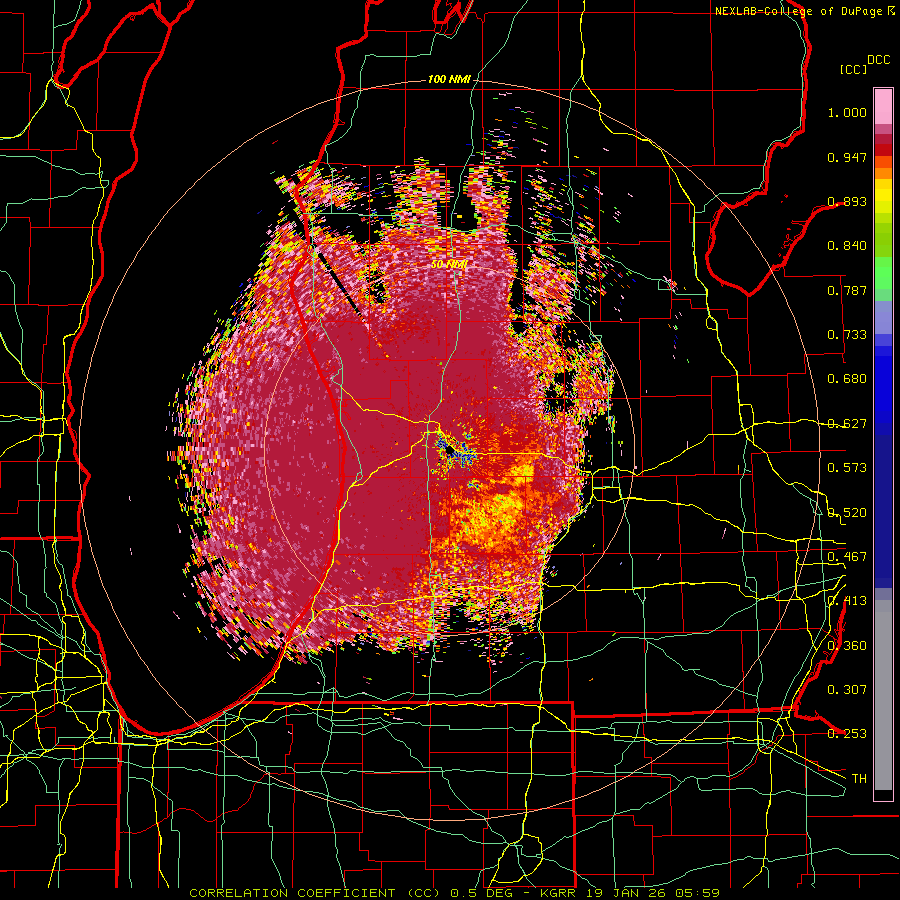Click the 0.893 scale value
This screenshot has width=900, height=900.
847,201
